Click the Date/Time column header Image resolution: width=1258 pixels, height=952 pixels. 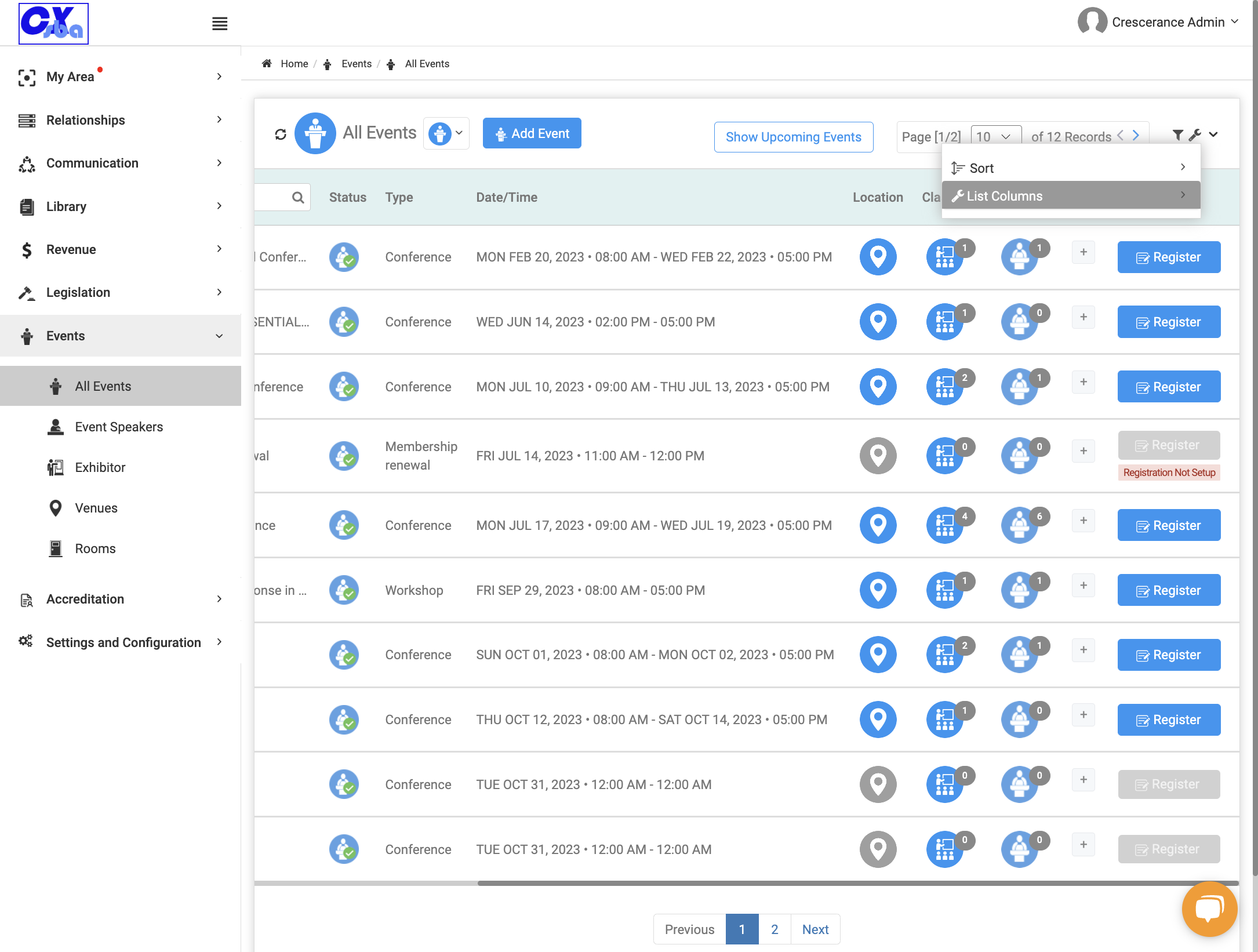507,198
